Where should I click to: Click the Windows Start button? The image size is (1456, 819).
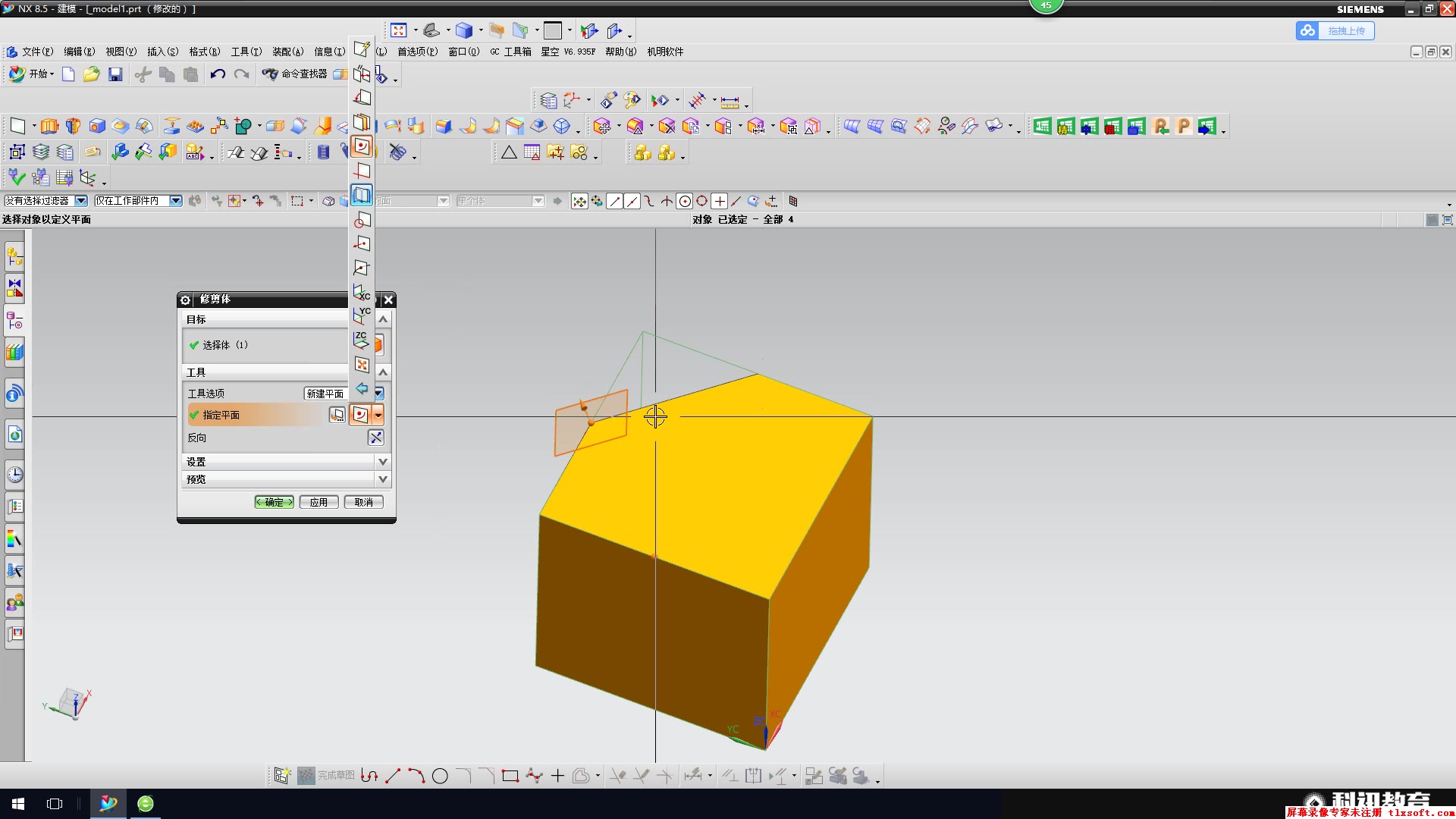[x=18, y=803]
